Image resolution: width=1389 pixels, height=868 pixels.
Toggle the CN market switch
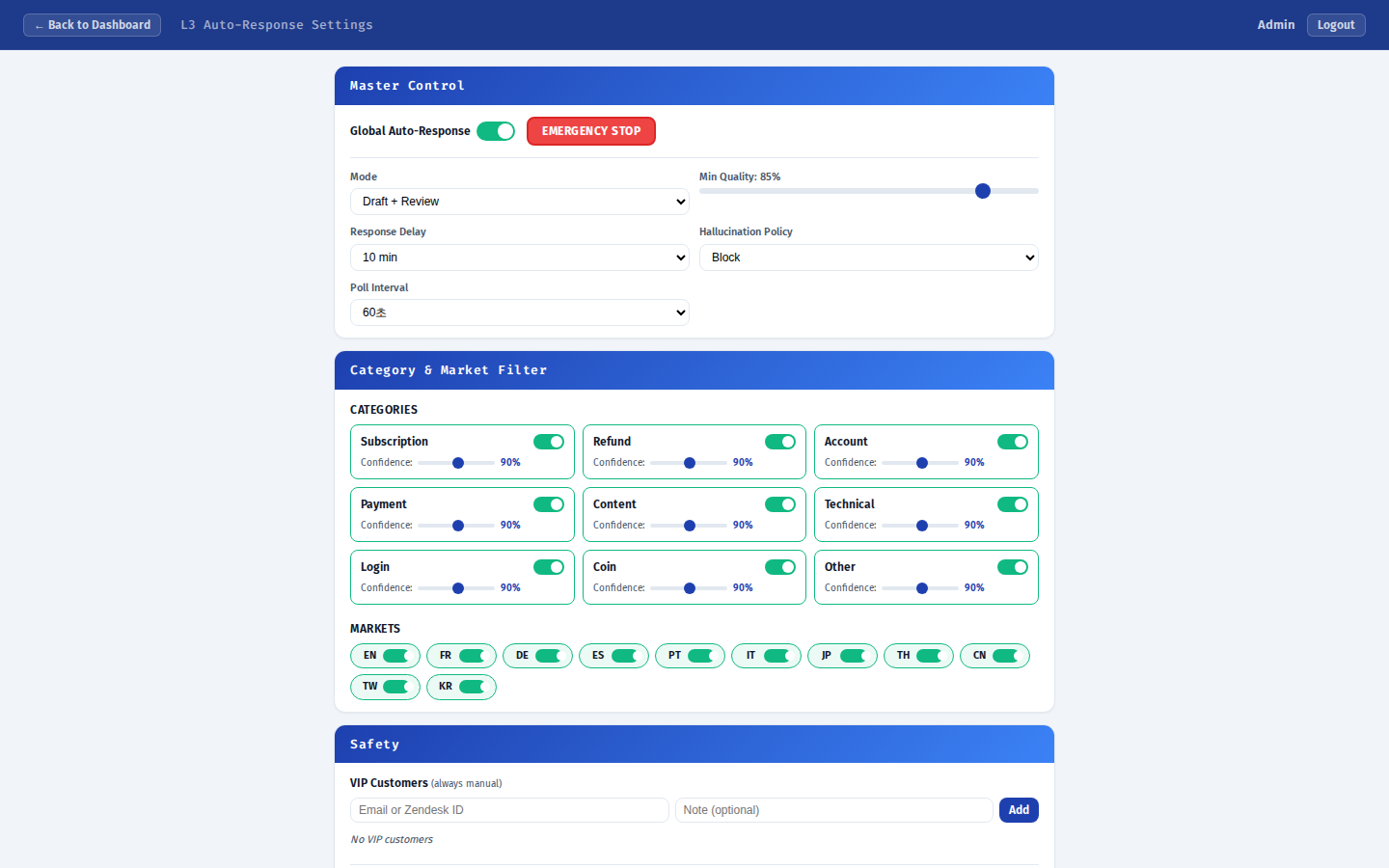(x=1005, y=656)
